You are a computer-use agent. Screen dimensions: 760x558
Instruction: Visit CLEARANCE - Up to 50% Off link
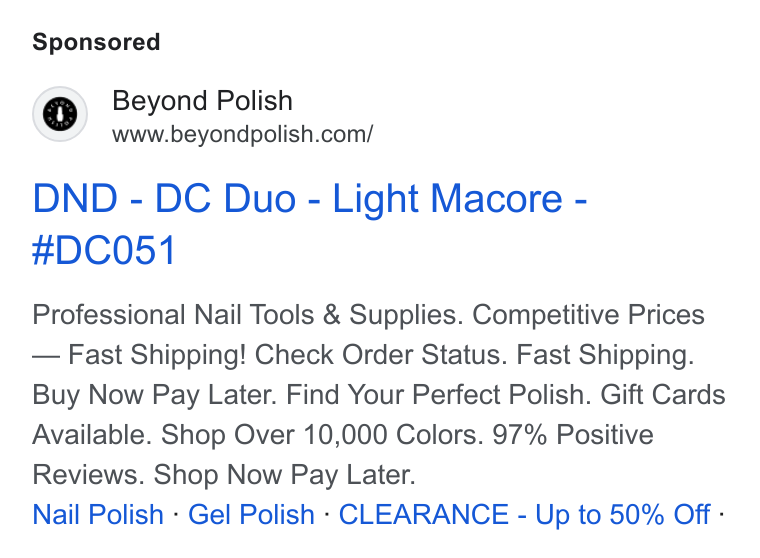tap(524, 514)
